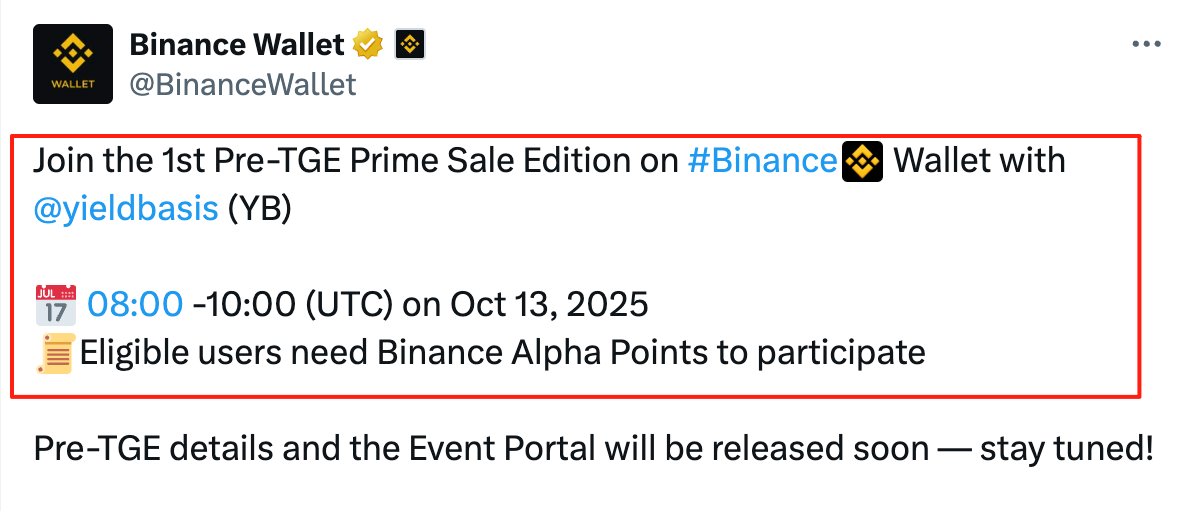Screen dimensions: 1188x512
Task: Click the scroll emoji before Eligible users
Action: [55, 353]
